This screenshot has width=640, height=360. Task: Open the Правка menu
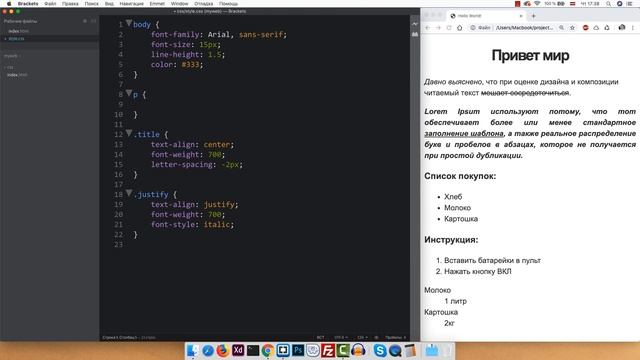coord(70,3)
